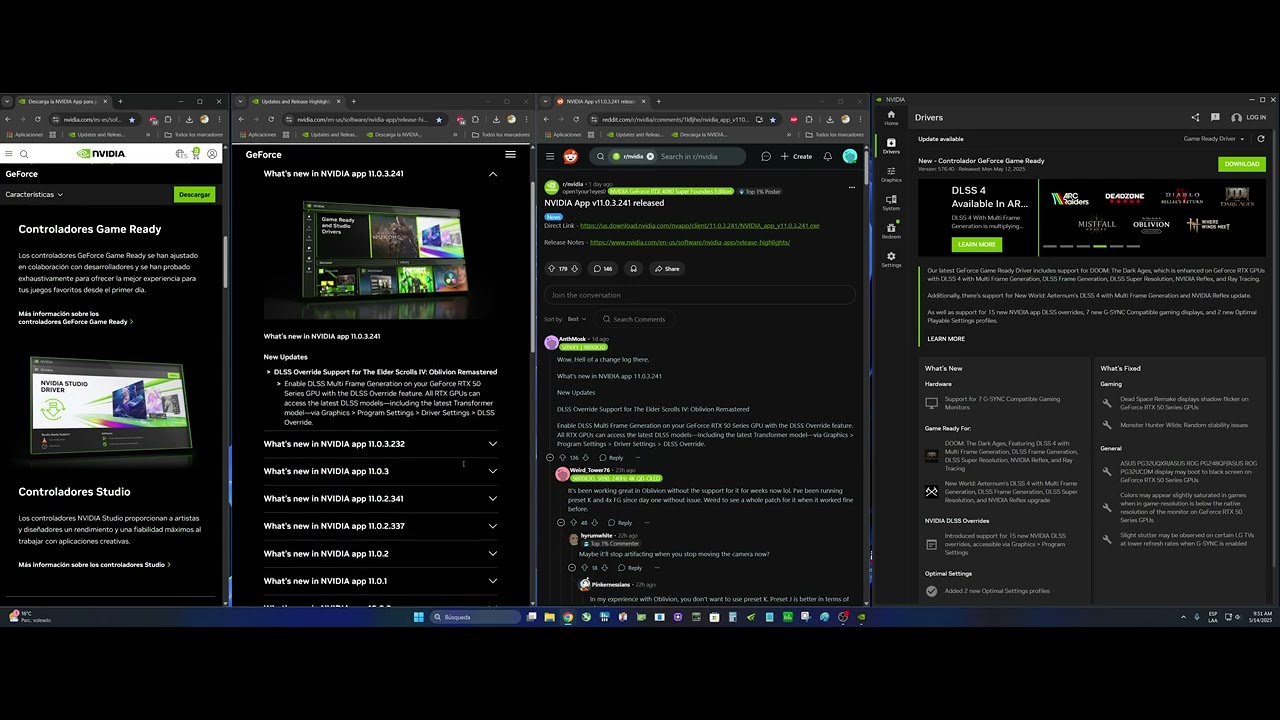Downvote the NVIDIA App released post
1280x720 pixels.
[x=575, y=268]
